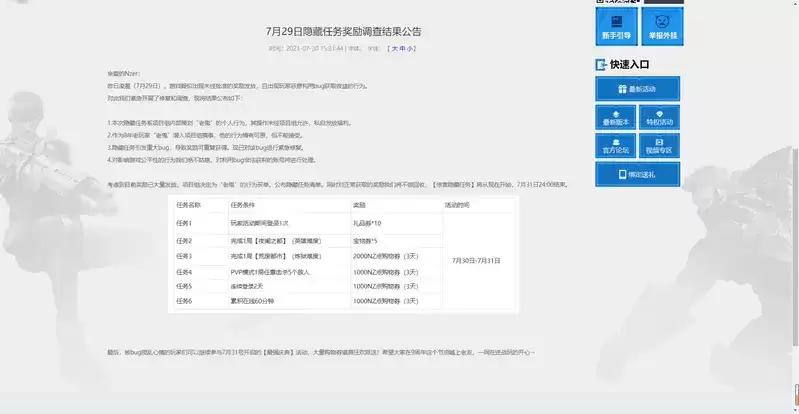The image size is (799, 414).
Task: Open the 视频专区 video zone tile
Action: [659, 146]
